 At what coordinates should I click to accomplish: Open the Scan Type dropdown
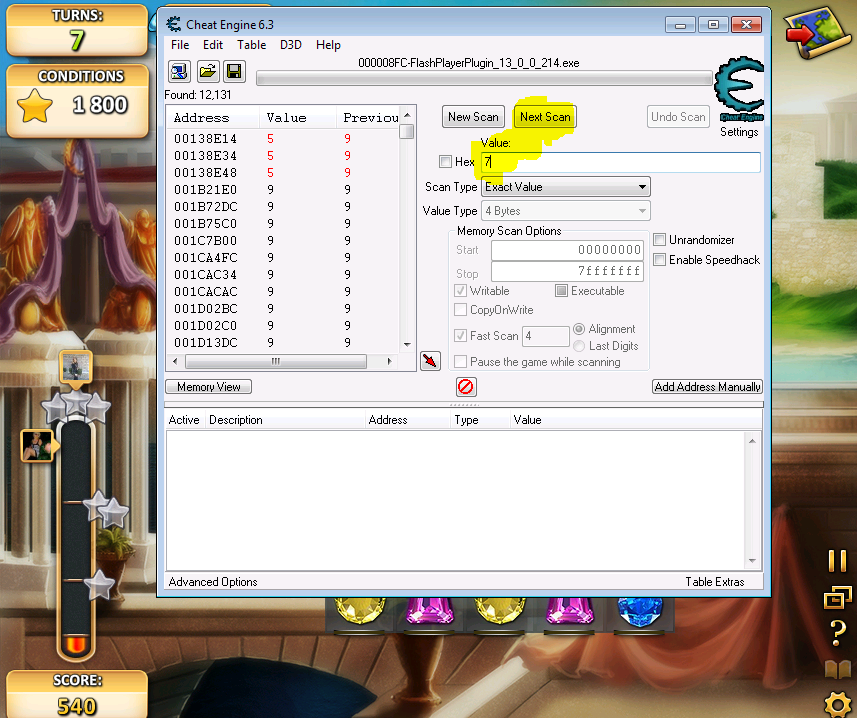point(566,187)
